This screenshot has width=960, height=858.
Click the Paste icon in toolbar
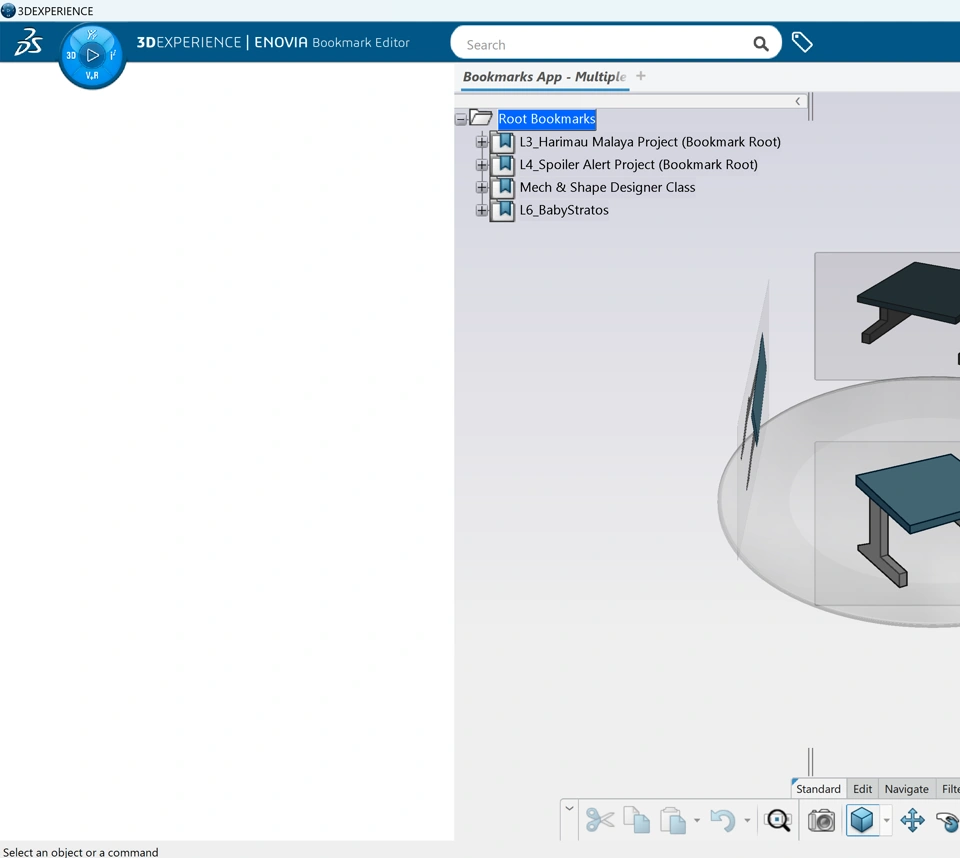tap(673, 820)
